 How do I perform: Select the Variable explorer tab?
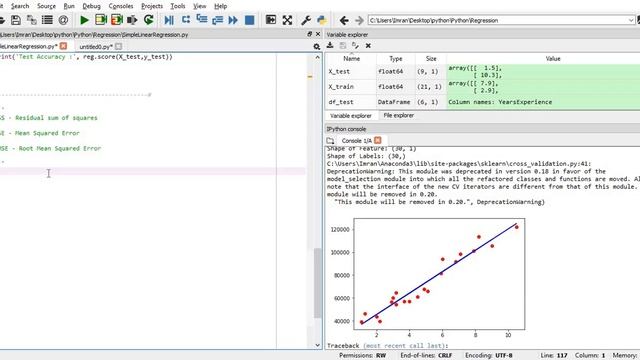(351, 116)
